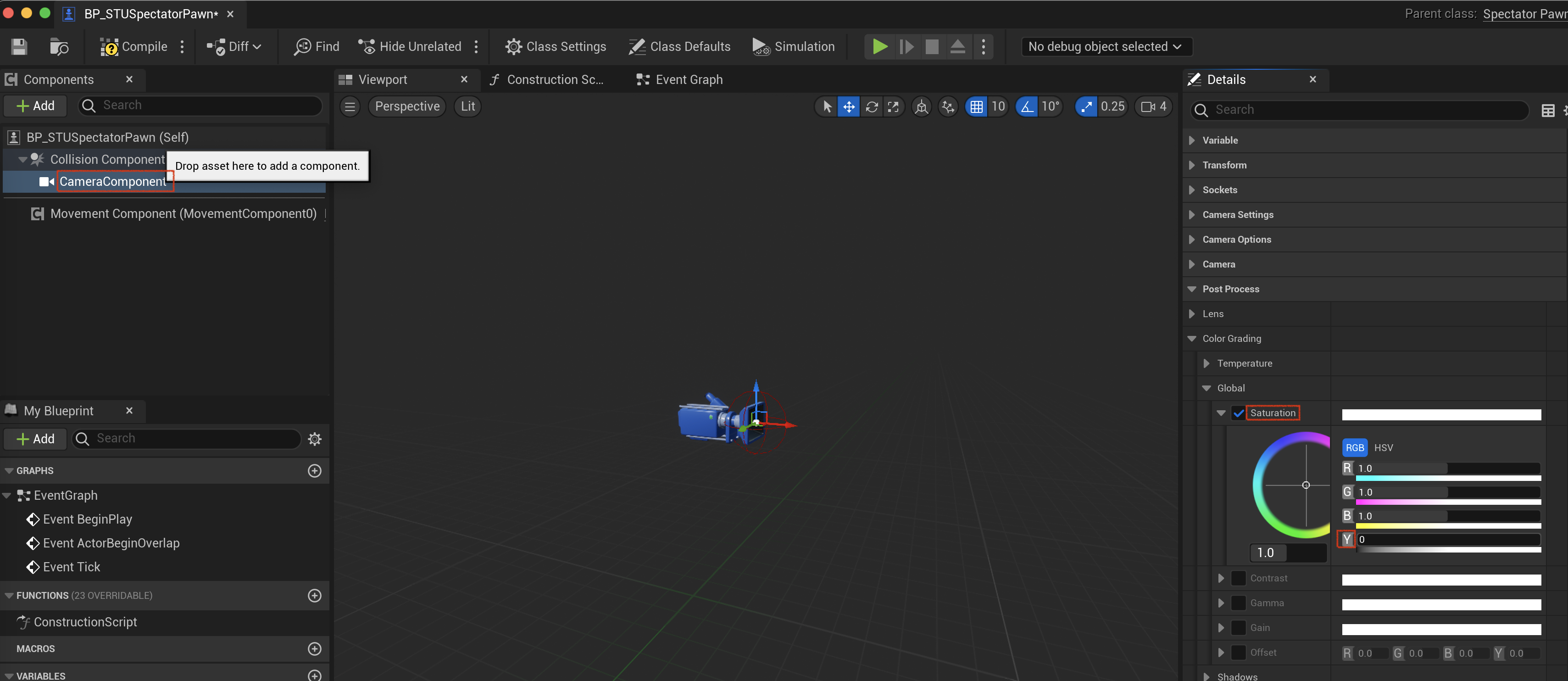
Task: Toggle scale snapping icon
Action: pyautogui.click(x=1086, y=106)
